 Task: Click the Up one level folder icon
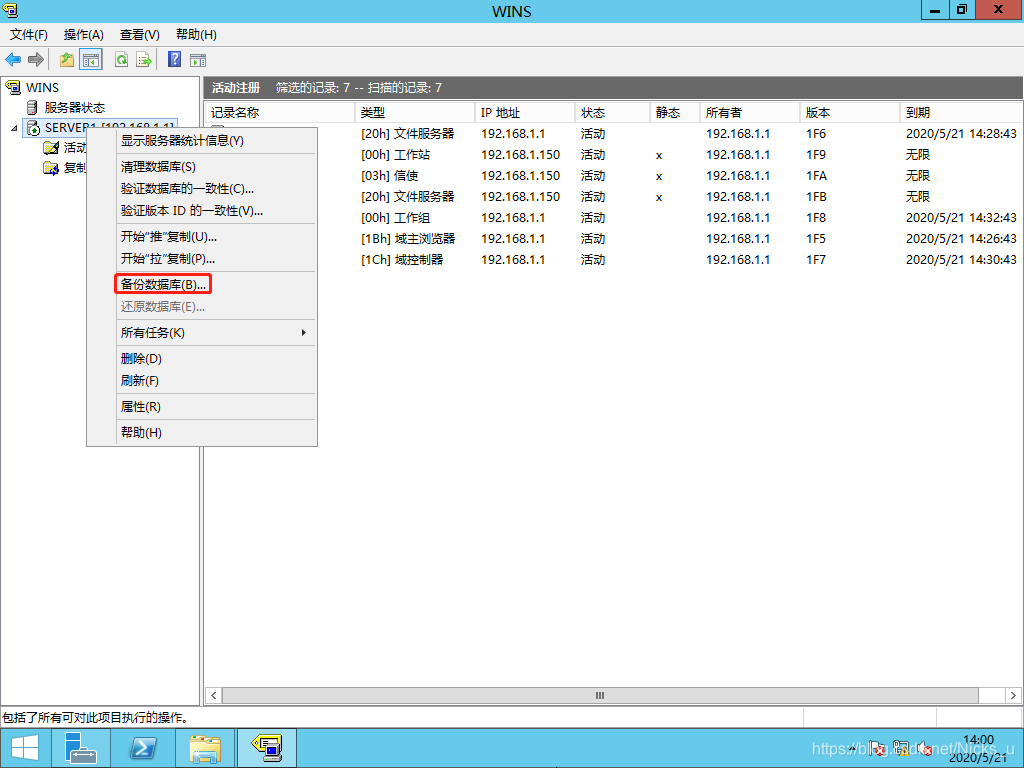click(x=67, y=60)
